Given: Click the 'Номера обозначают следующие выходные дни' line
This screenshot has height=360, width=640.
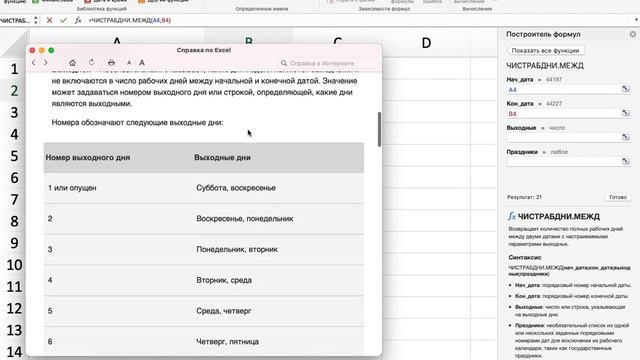Looking at the screenshot, I should tap(137, 122).
